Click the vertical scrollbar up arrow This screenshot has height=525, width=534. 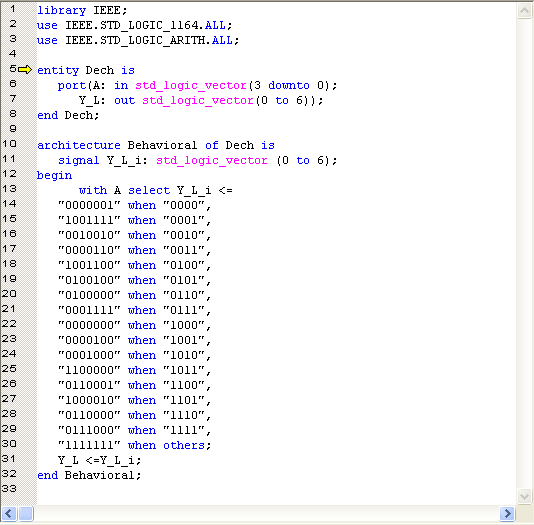pyautogui.click(x=524, y=11)
